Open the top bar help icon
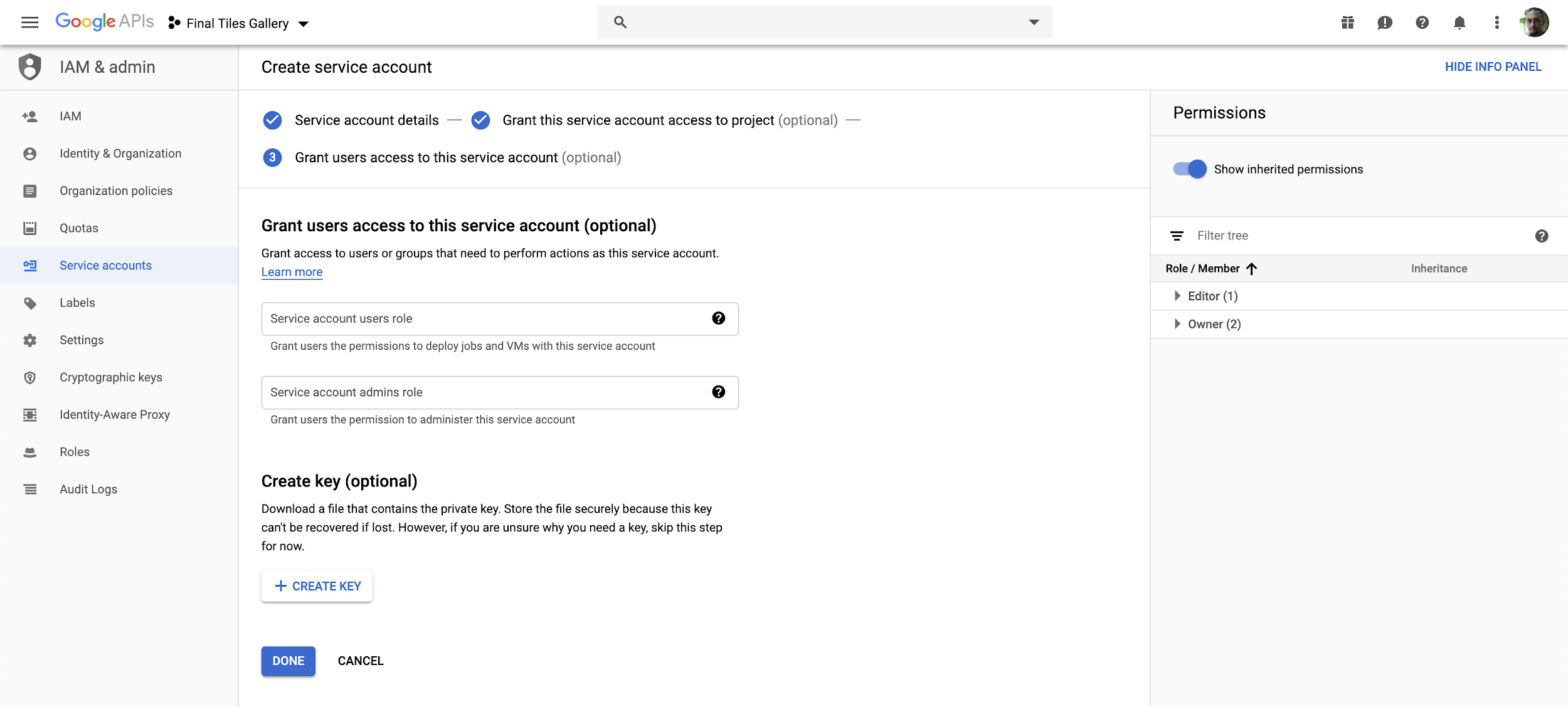 pyautogui.click(x=1422, y=23)
